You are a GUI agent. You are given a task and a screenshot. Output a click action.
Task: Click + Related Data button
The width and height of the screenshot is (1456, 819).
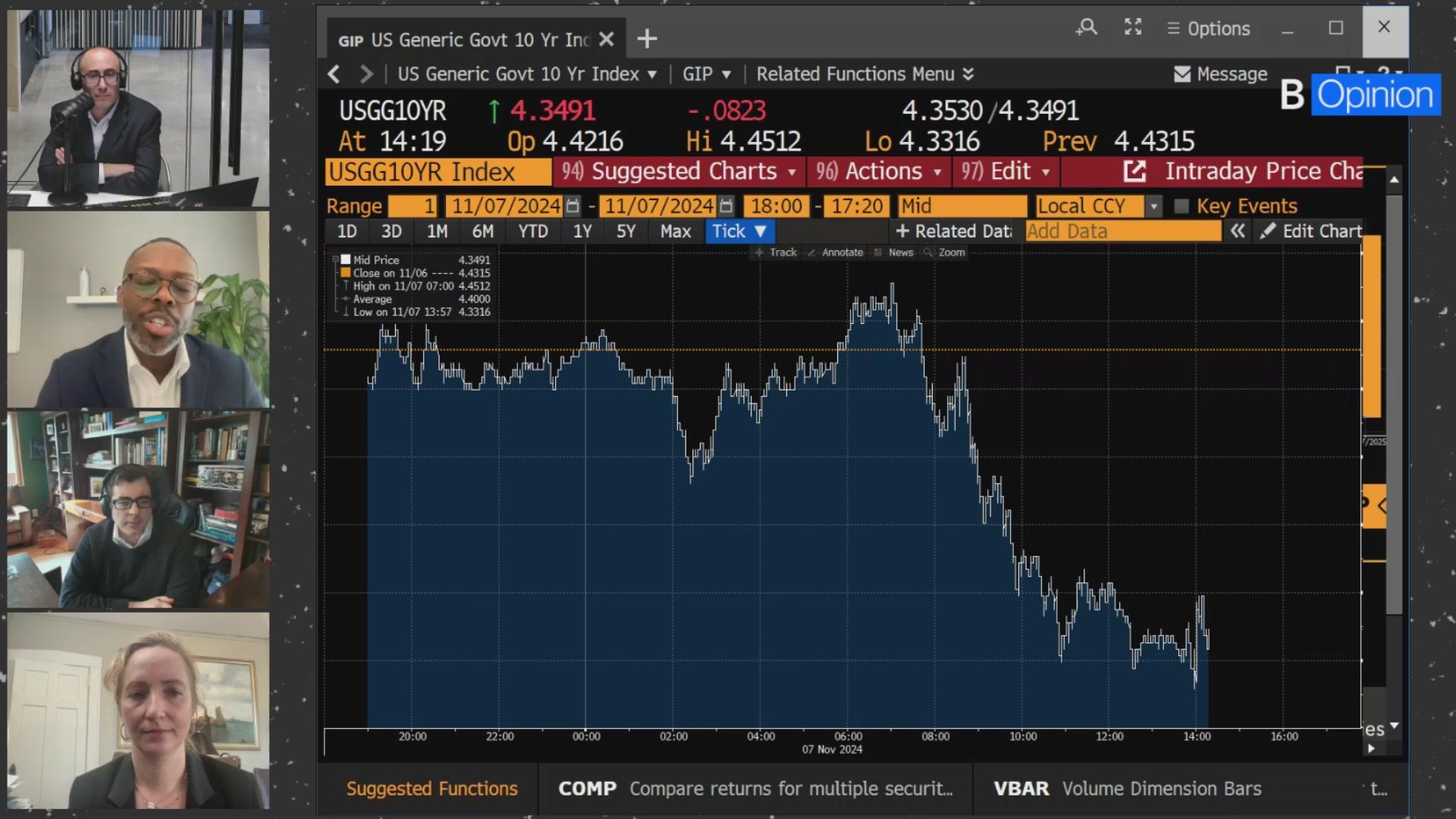pyautogui.click(x=954, y=231)
